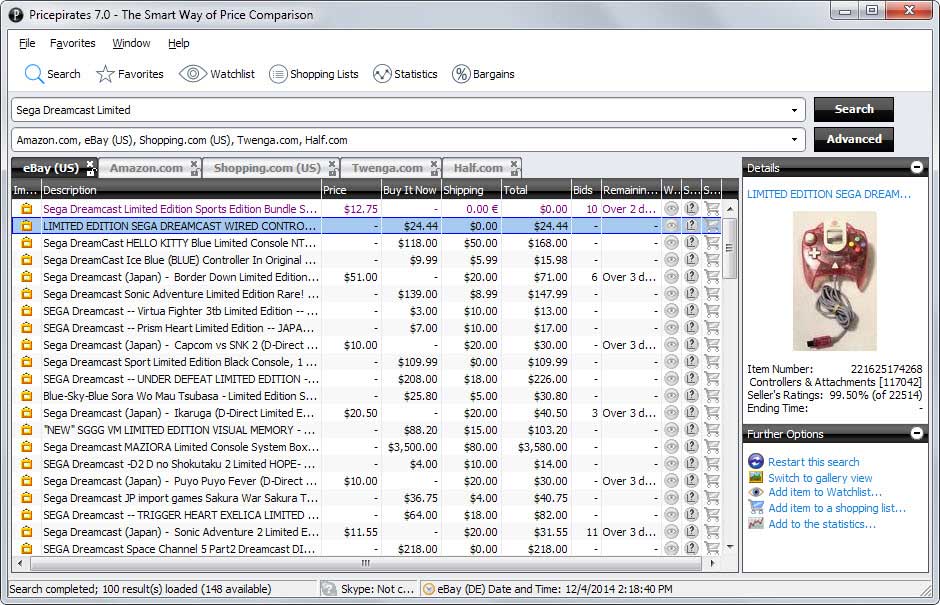Open Favorites from the star toolbar icon

[x=129, y=74]
